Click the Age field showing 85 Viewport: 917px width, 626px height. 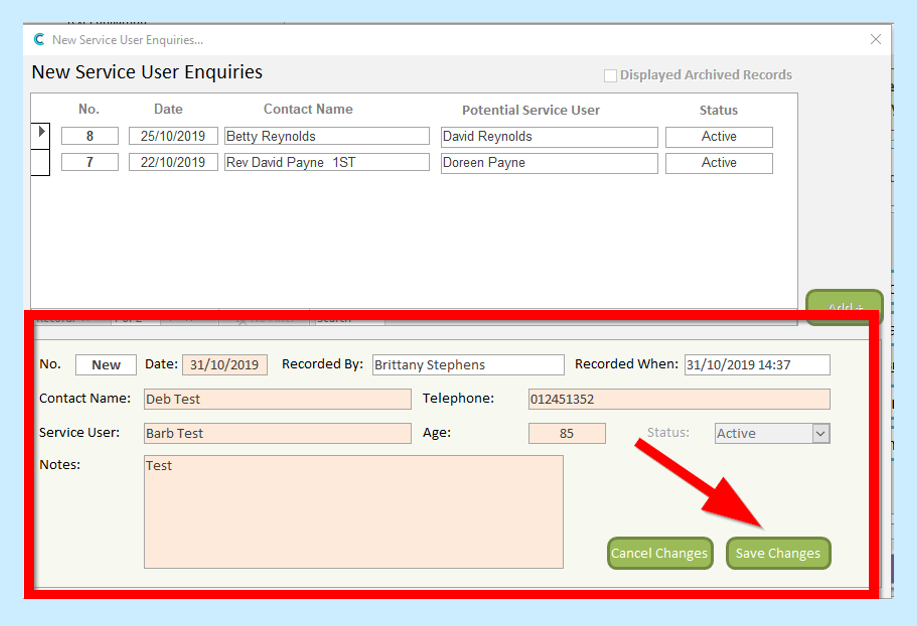tap(567, 434)
